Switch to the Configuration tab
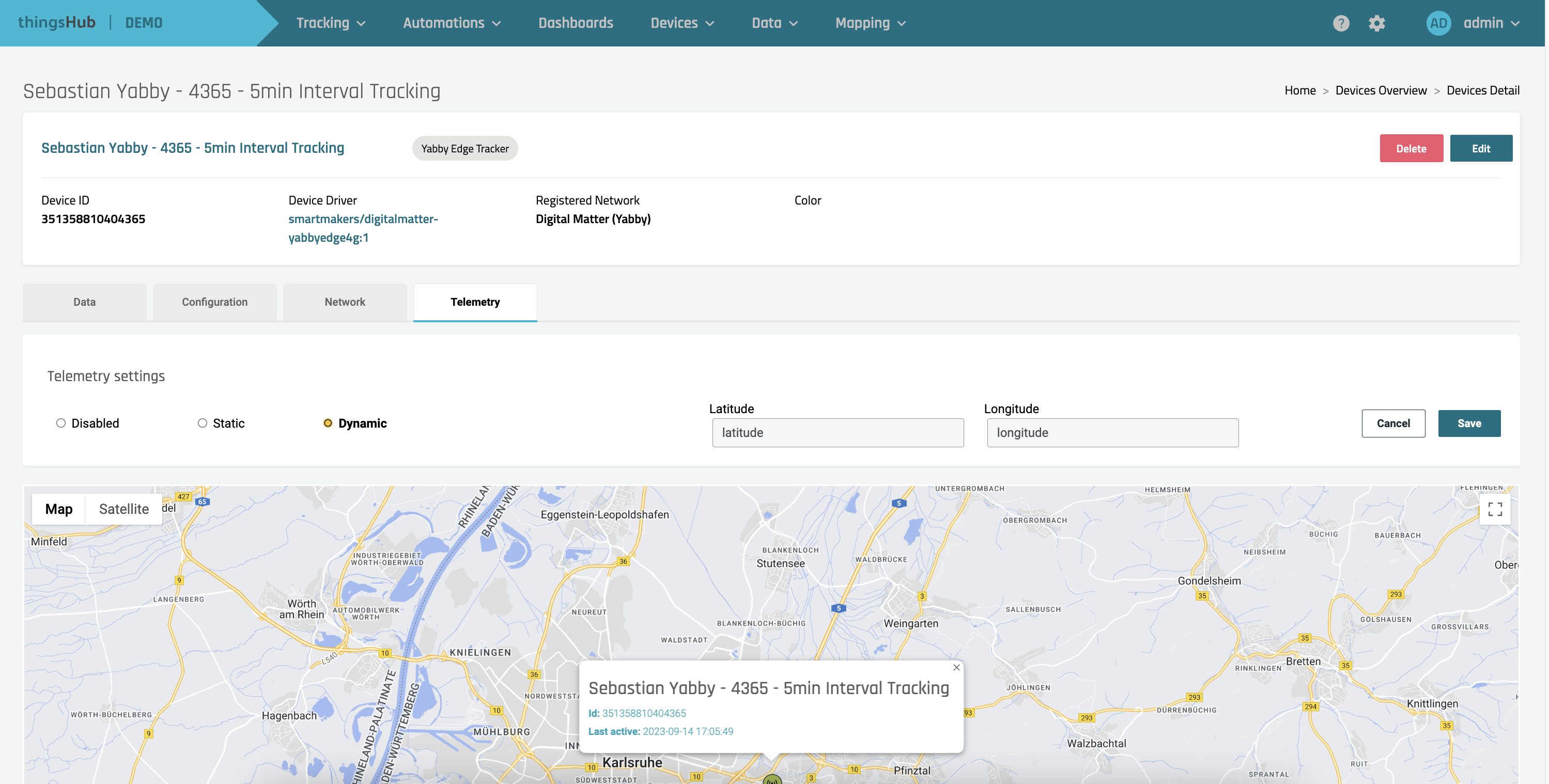Viewport: 1549px width, 784px height. [214, 302]
